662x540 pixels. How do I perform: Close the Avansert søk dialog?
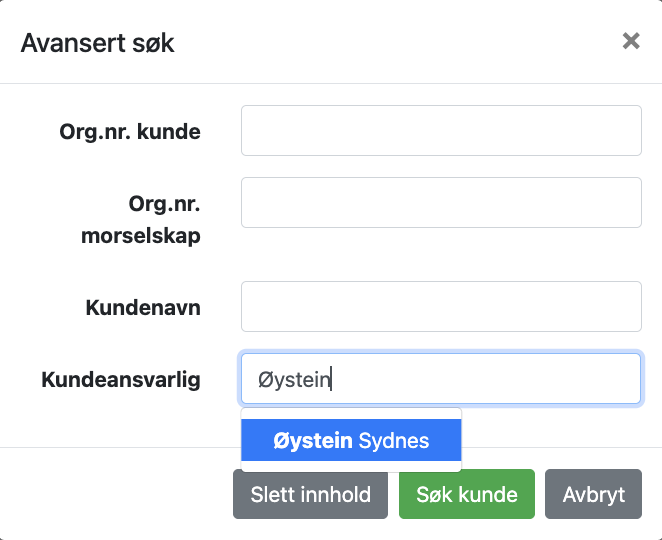[x=631, y=41]
